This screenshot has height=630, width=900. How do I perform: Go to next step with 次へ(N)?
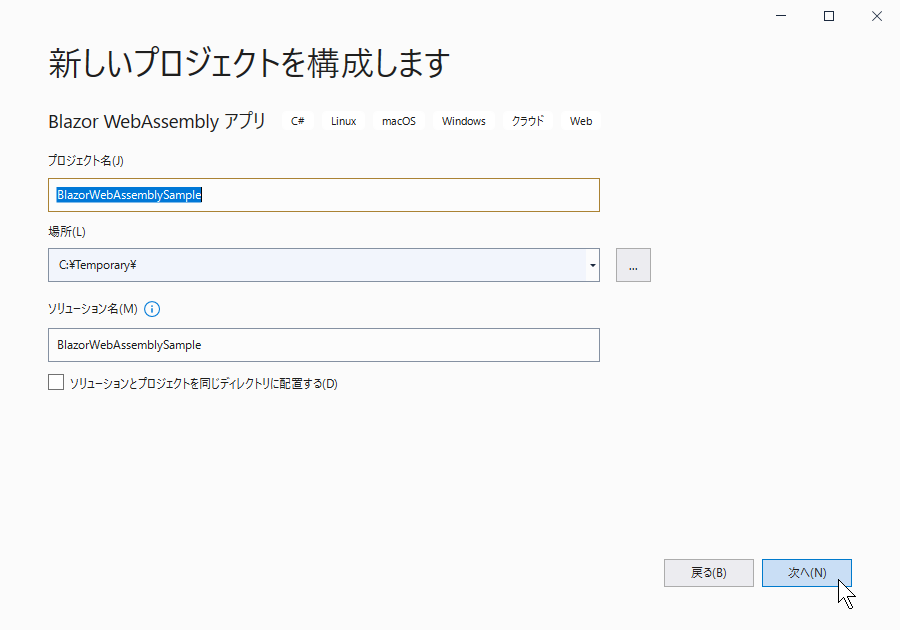(806, 573)
